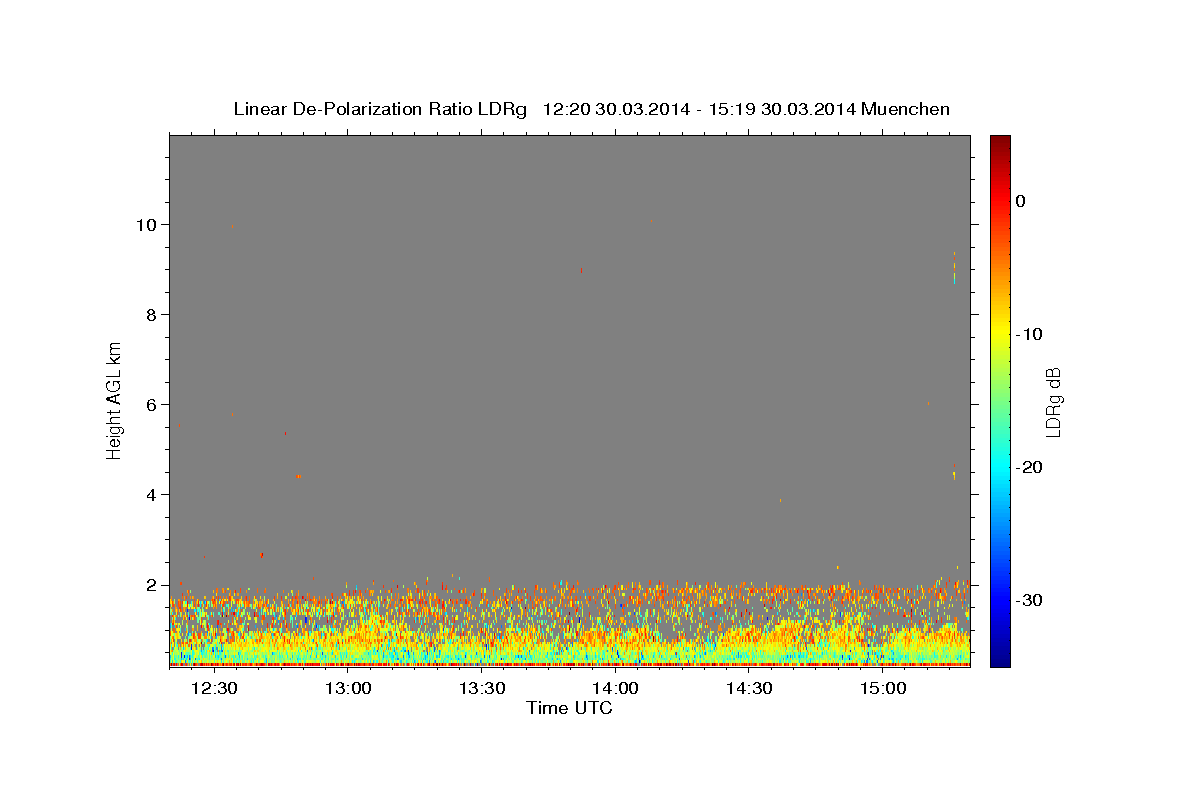
Task: Click the 13:00 time tick label
Action: [x=347, y=688]
